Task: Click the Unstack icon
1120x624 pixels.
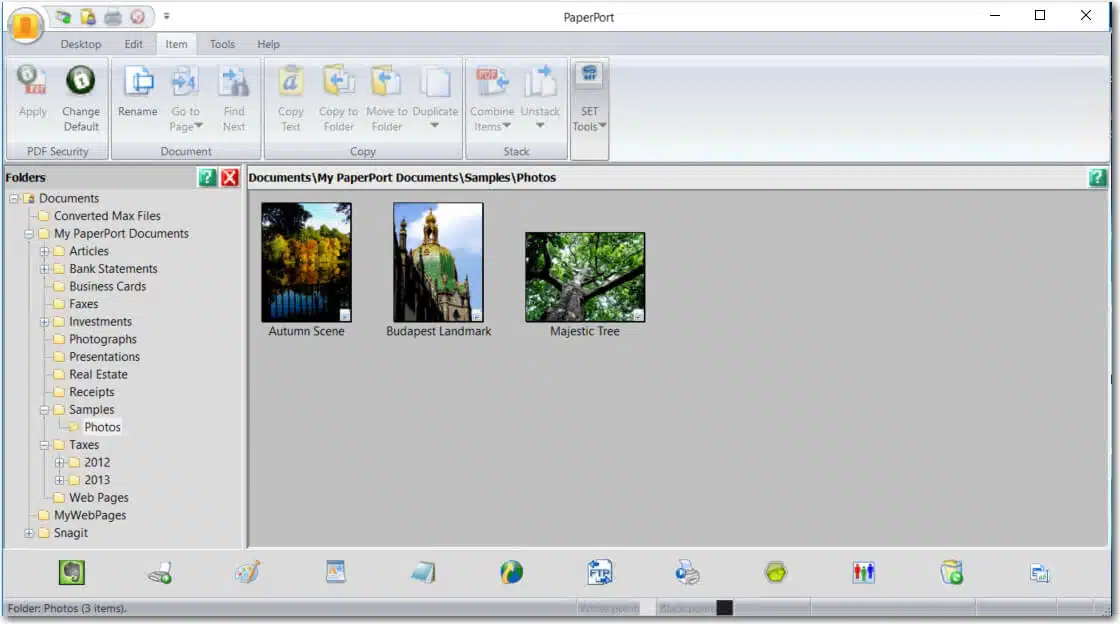Action: [540, 81]
